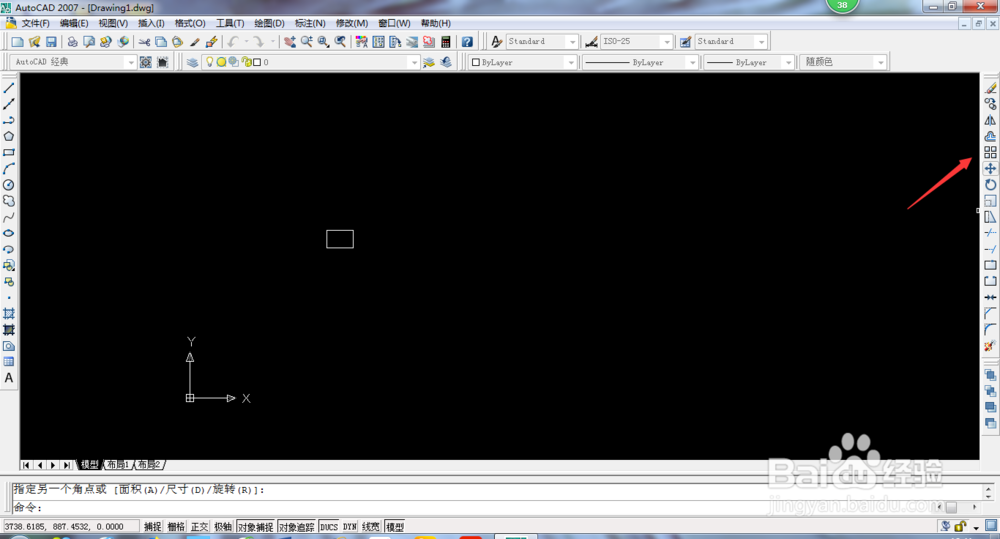Open the 绘图(D) menu
Image resolution: width=1000 pixels, height=539 pixels.
269,23
